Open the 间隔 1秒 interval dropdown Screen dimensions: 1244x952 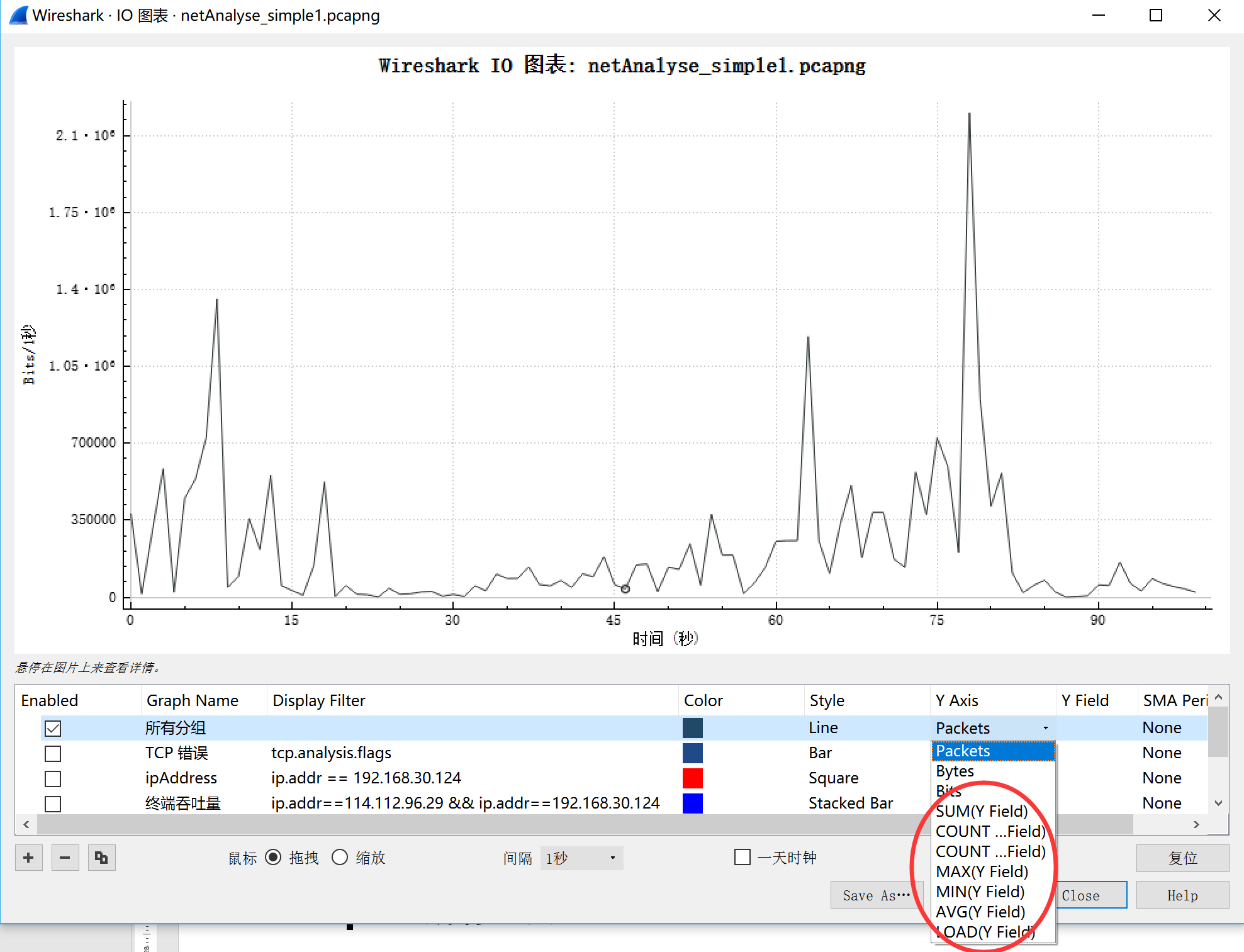click(581, 858)
